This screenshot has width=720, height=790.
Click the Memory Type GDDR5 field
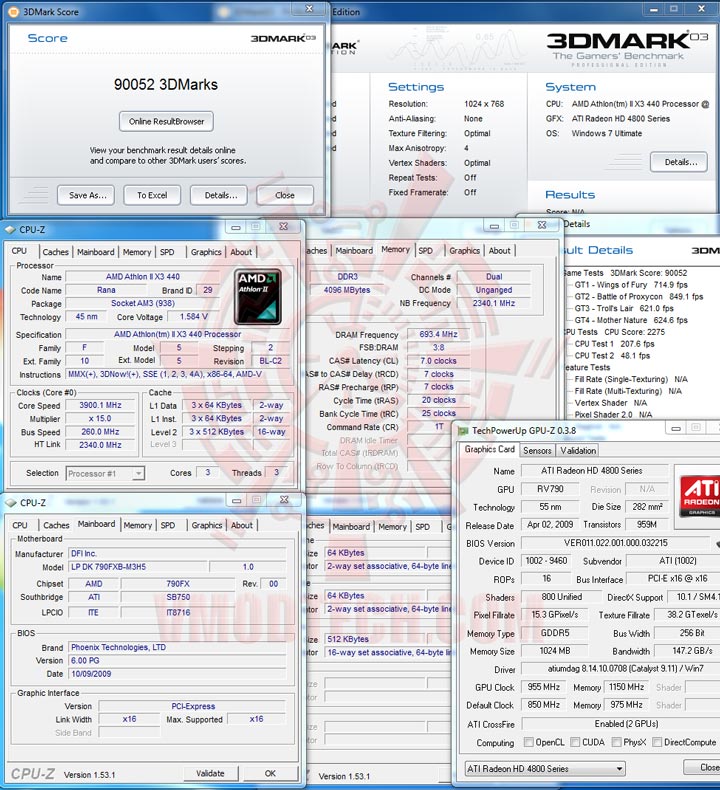555,633
